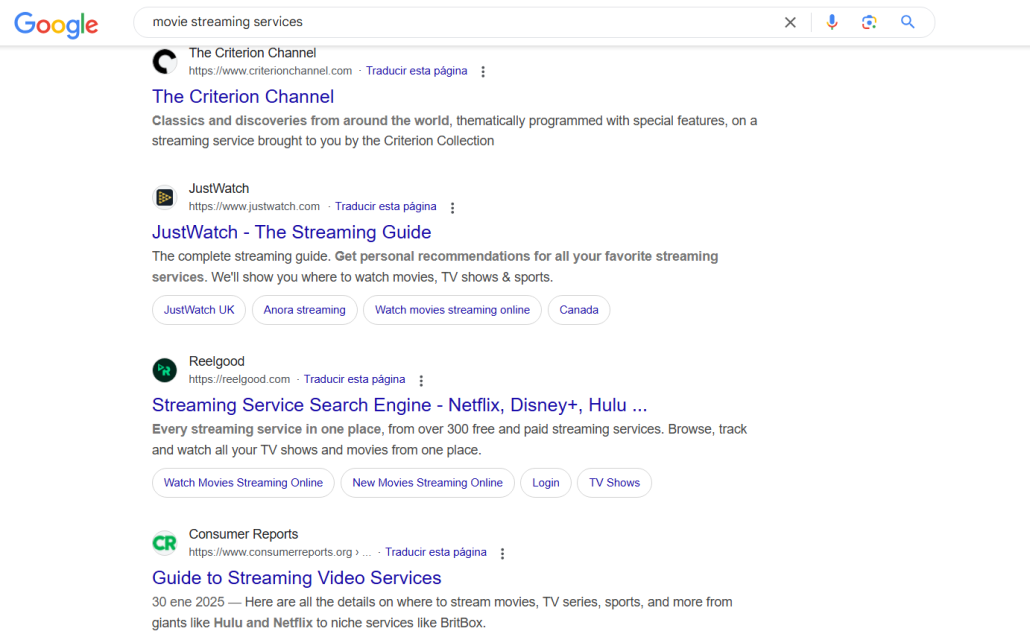
Task: Open The Criterion Channel result title
Action: [x=243, y=97]
